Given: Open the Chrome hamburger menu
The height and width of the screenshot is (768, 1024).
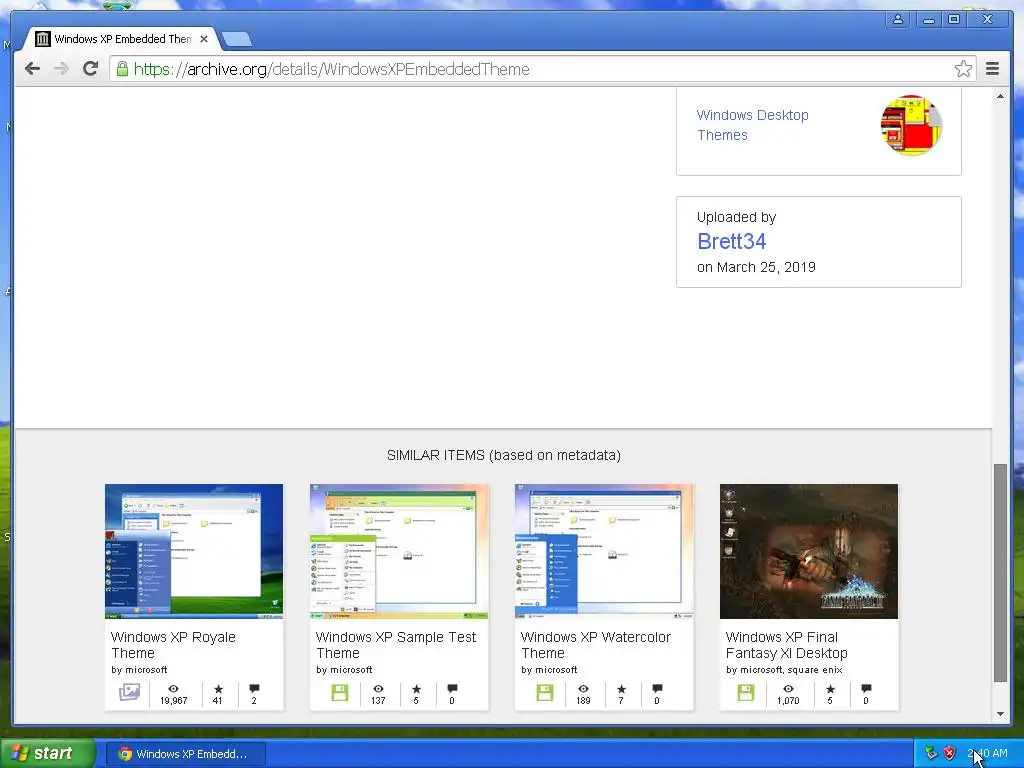Looking at the screenshot, I should pyautogui.click(x=992, y=69).
